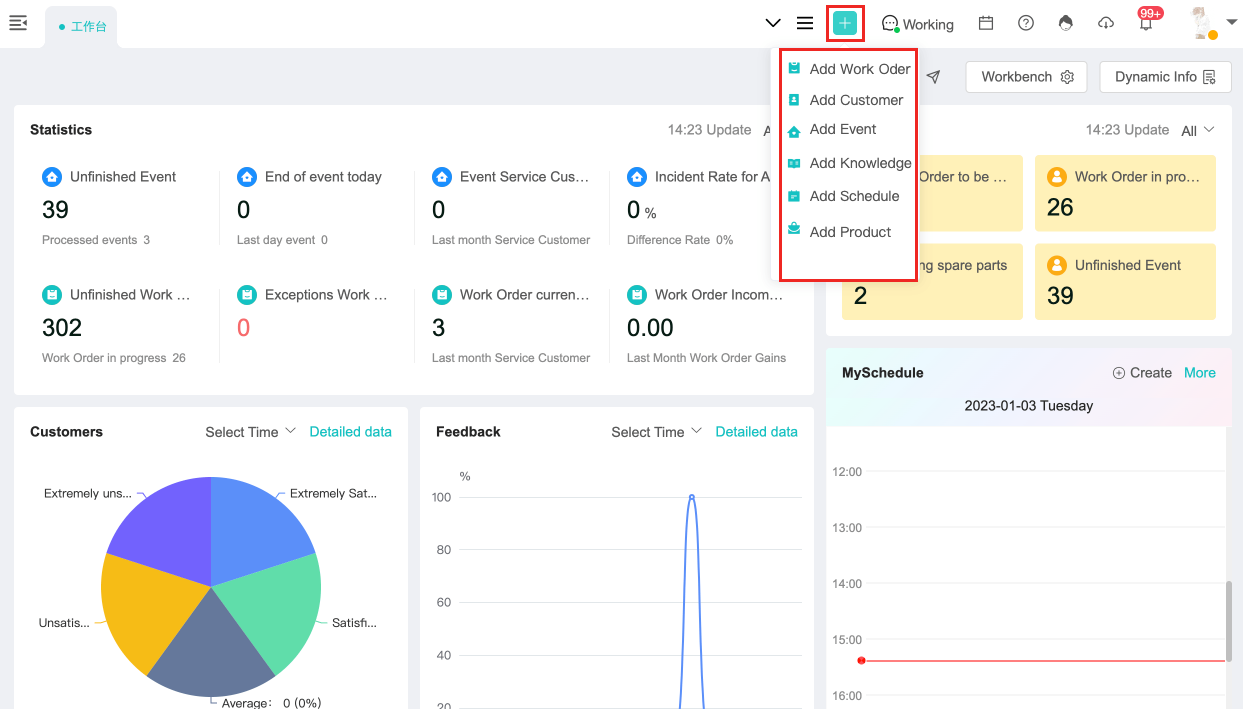The width and height of the screenshot is (1243, 711).
Task: Open the green plus quick-add button
Action: (x=845, y=23)
